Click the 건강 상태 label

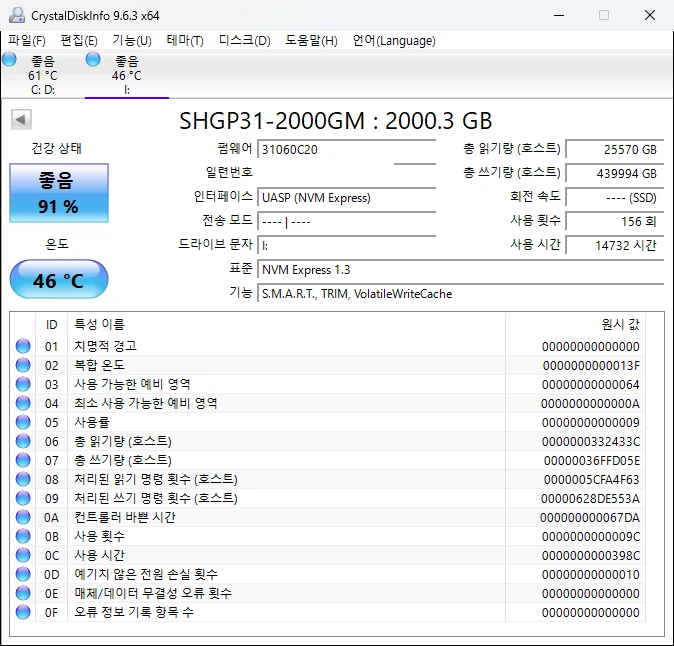click(x=56, y=148)
